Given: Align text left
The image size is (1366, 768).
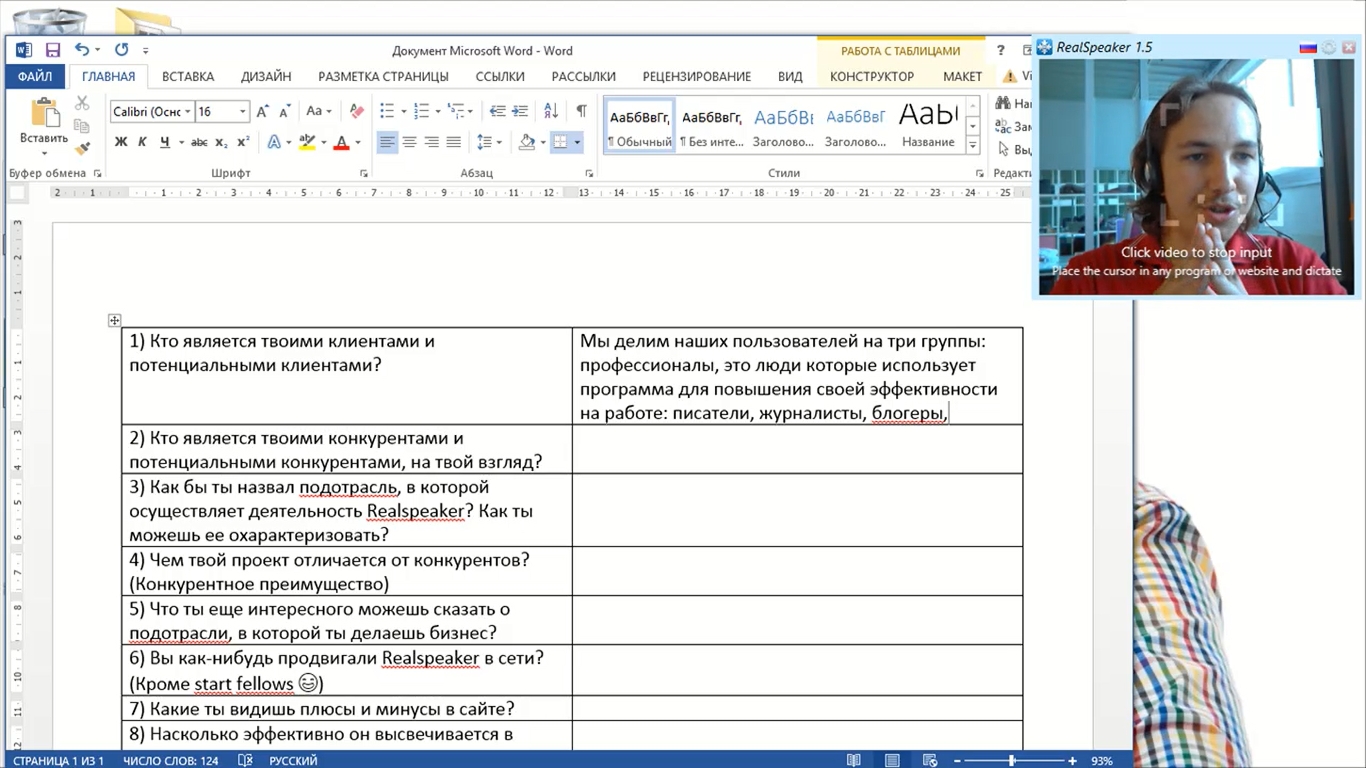Looking at the screenshot, I should pyautogui.click(x=387, y=142).
